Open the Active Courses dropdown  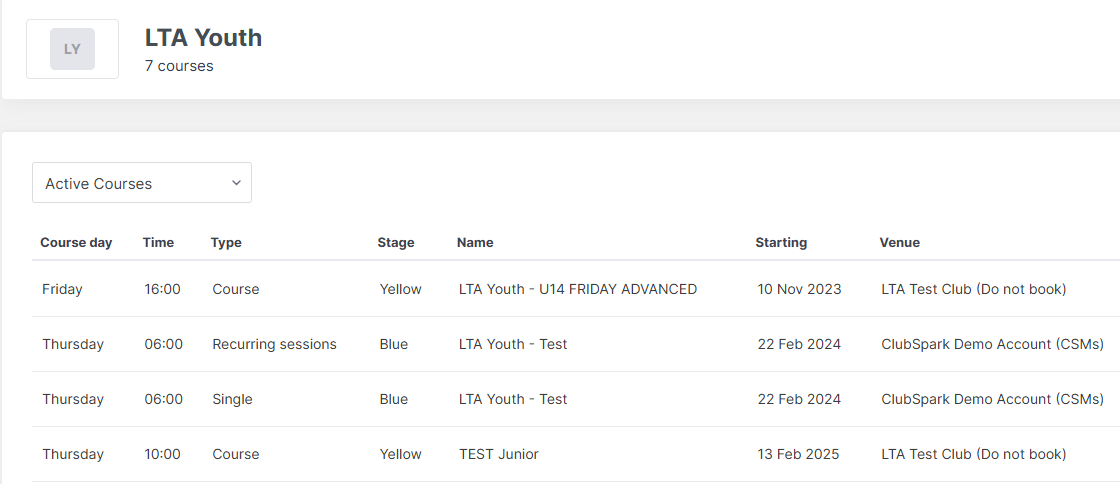click(x=142, y=183)
